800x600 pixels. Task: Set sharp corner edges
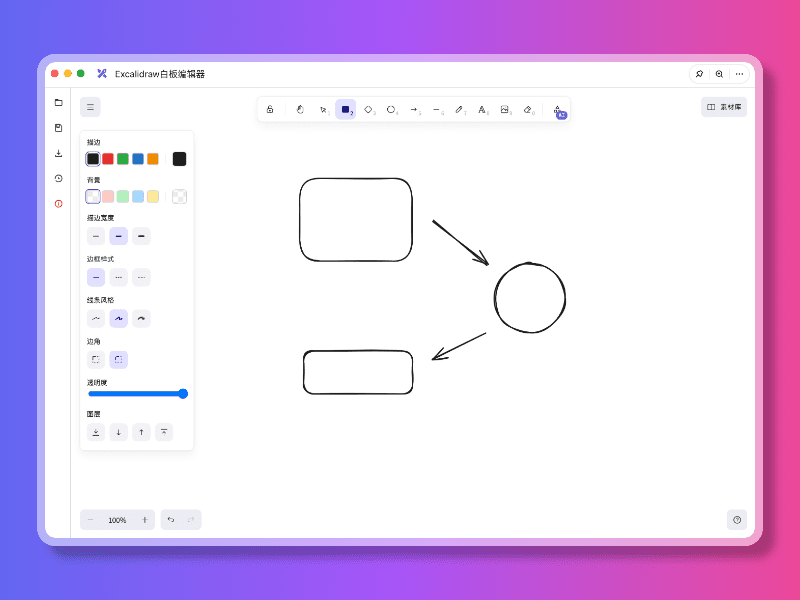(x=96, y=360)
